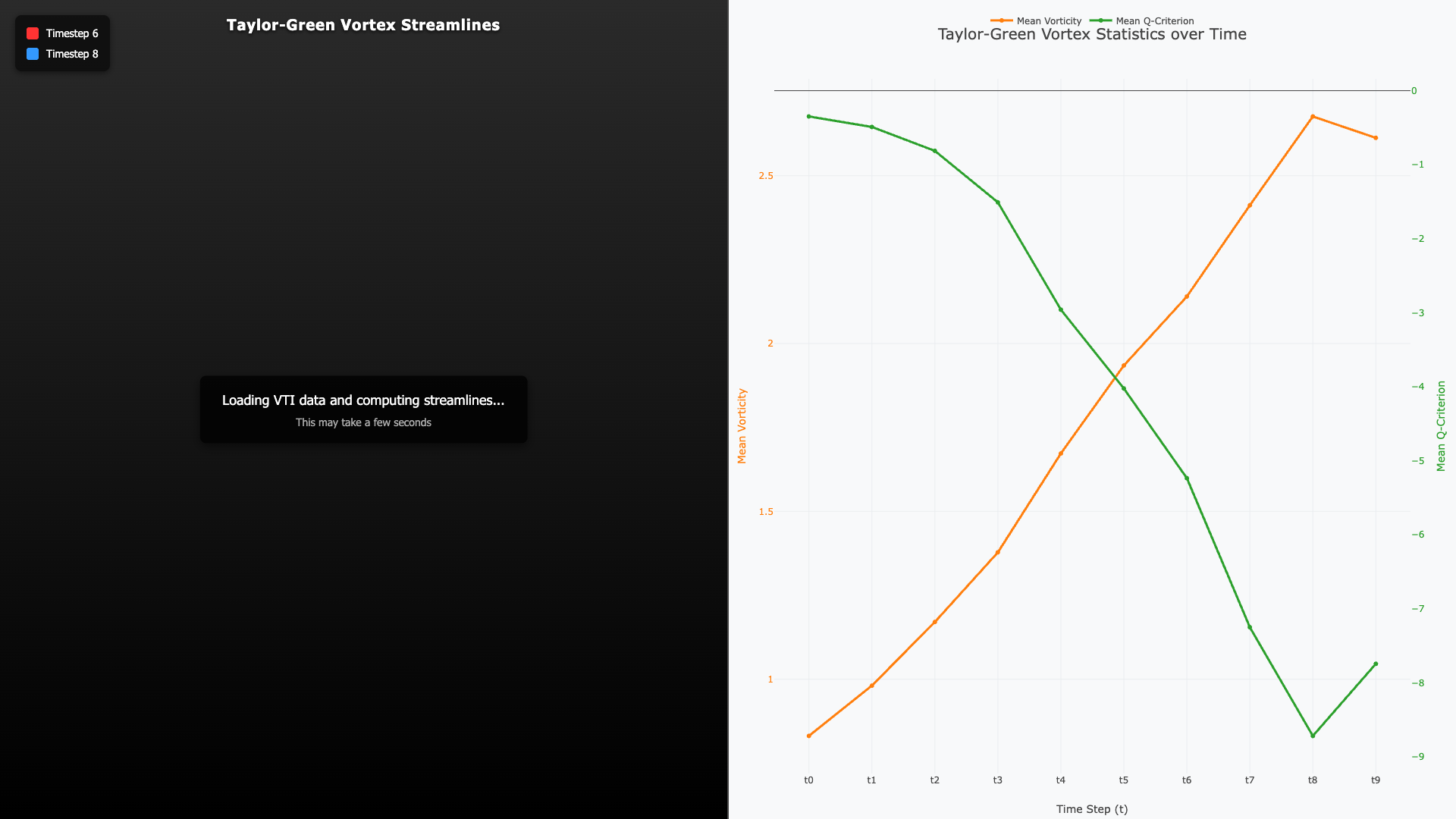The width and height of the screenshot is (1456, 819).
Task: Click the Taylor-Green Vortex Streamlines title
Action: [x=363, y=25]
